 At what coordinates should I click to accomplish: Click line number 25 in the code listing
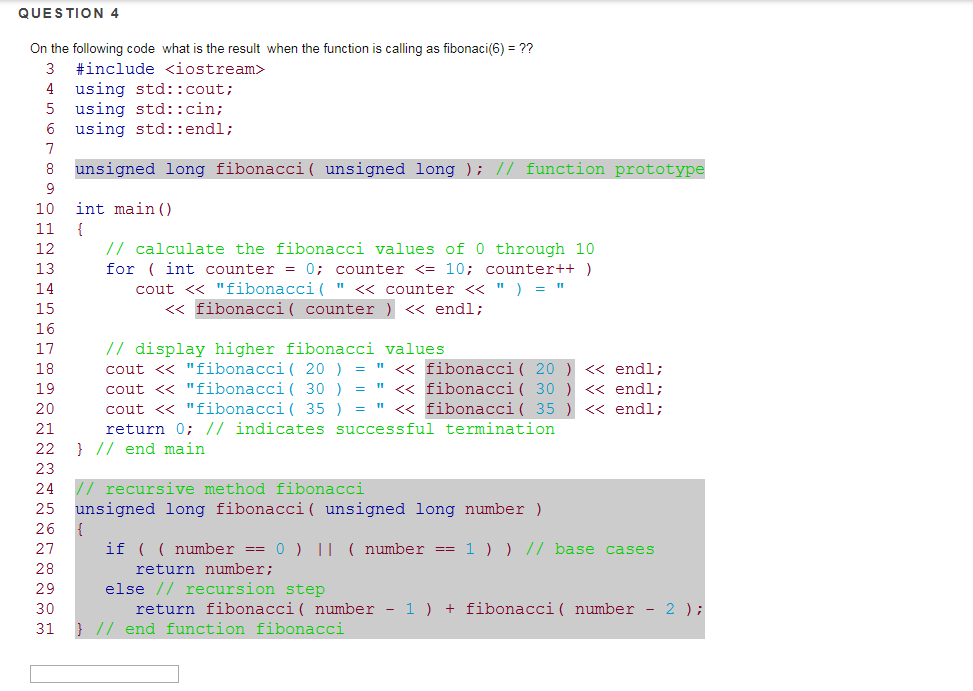(x=45, y=508)
